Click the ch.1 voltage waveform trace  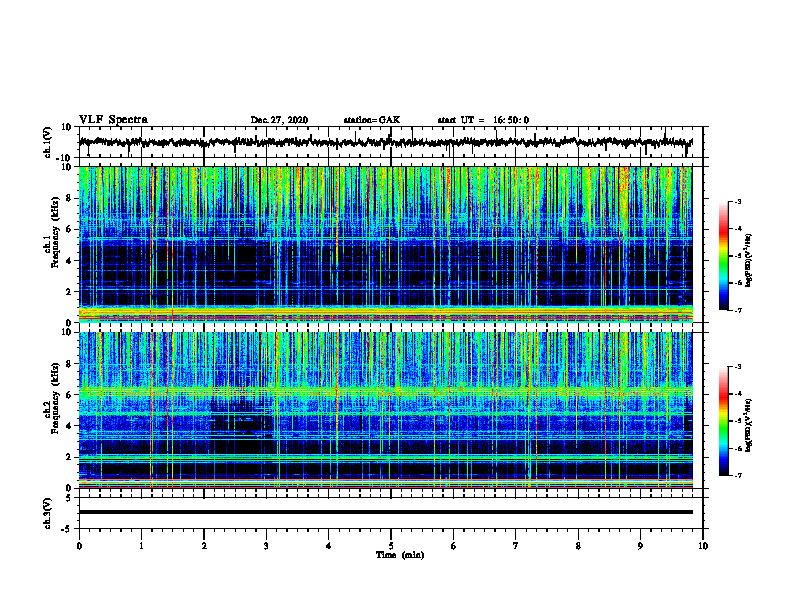tap(385, 142)
